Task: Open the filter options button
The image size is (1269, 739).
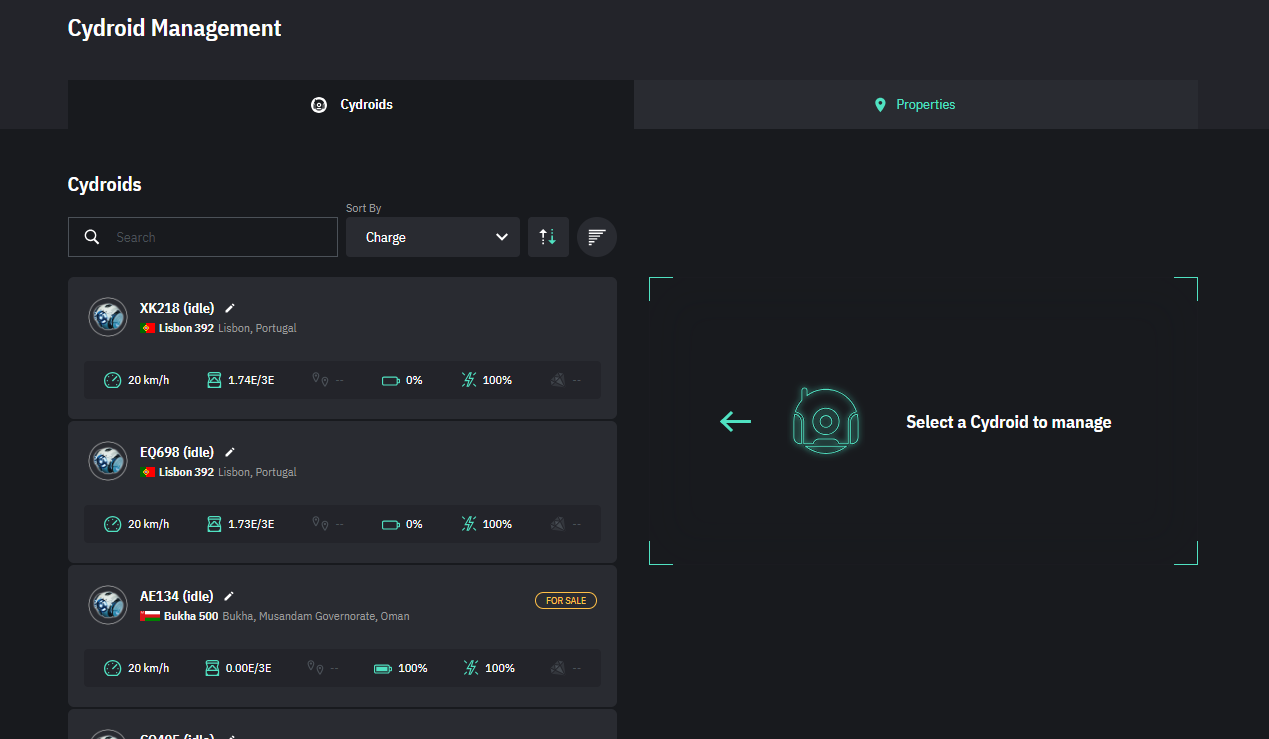Action: tap(597, 237)
